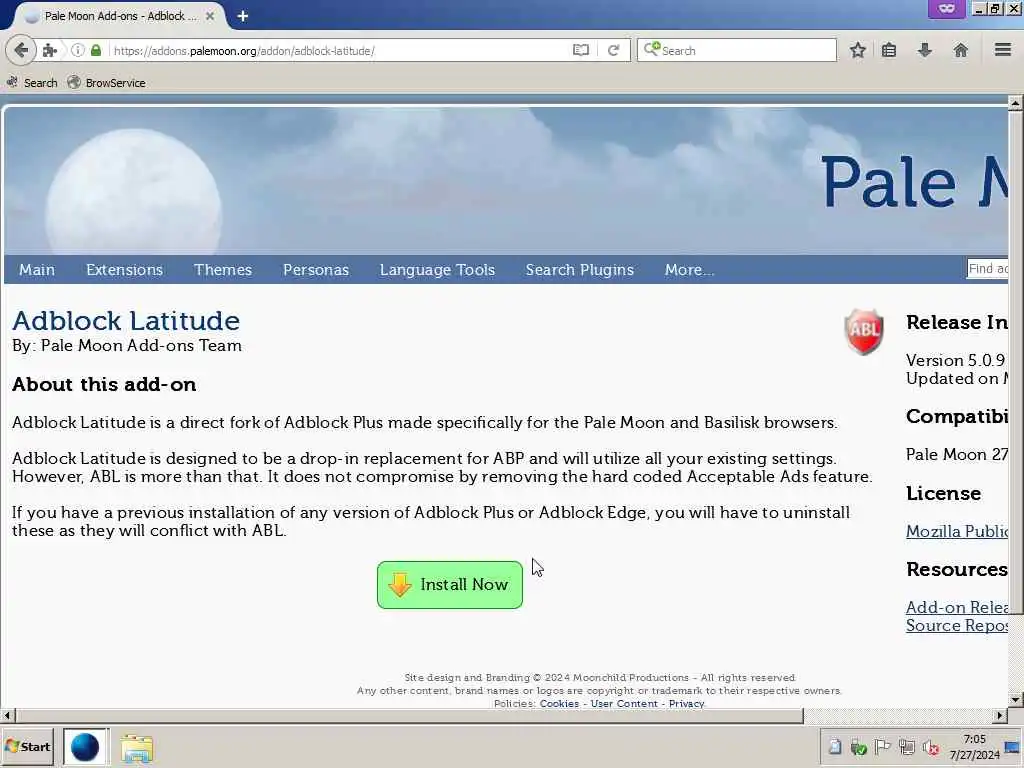The height and width of the screenshot is (768, 1024).
Task: Open Language Tools section
Action: tap(438, 270)
